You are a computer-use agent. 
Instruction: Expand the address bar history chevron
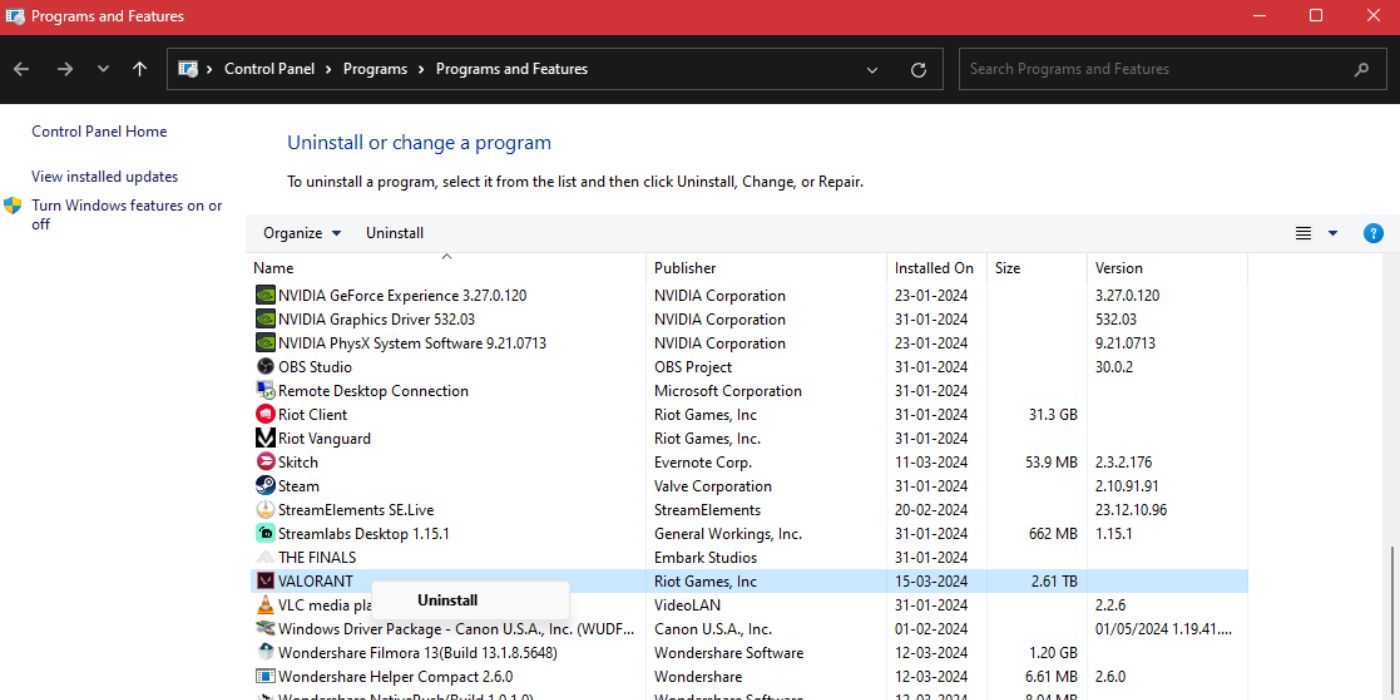[871, 68]
